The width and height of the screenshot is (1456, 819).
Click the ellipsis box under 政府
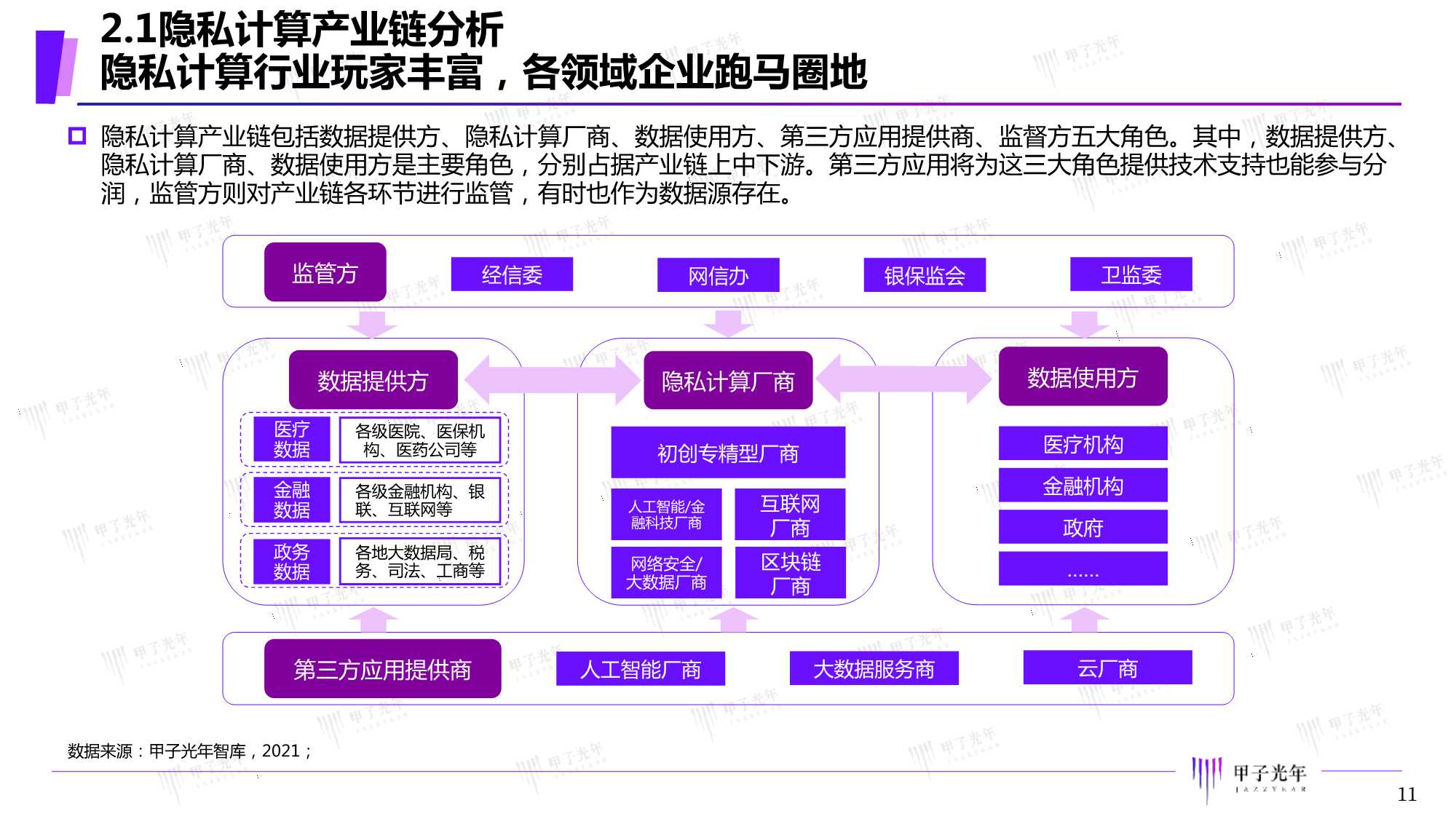coord(1083,569)
